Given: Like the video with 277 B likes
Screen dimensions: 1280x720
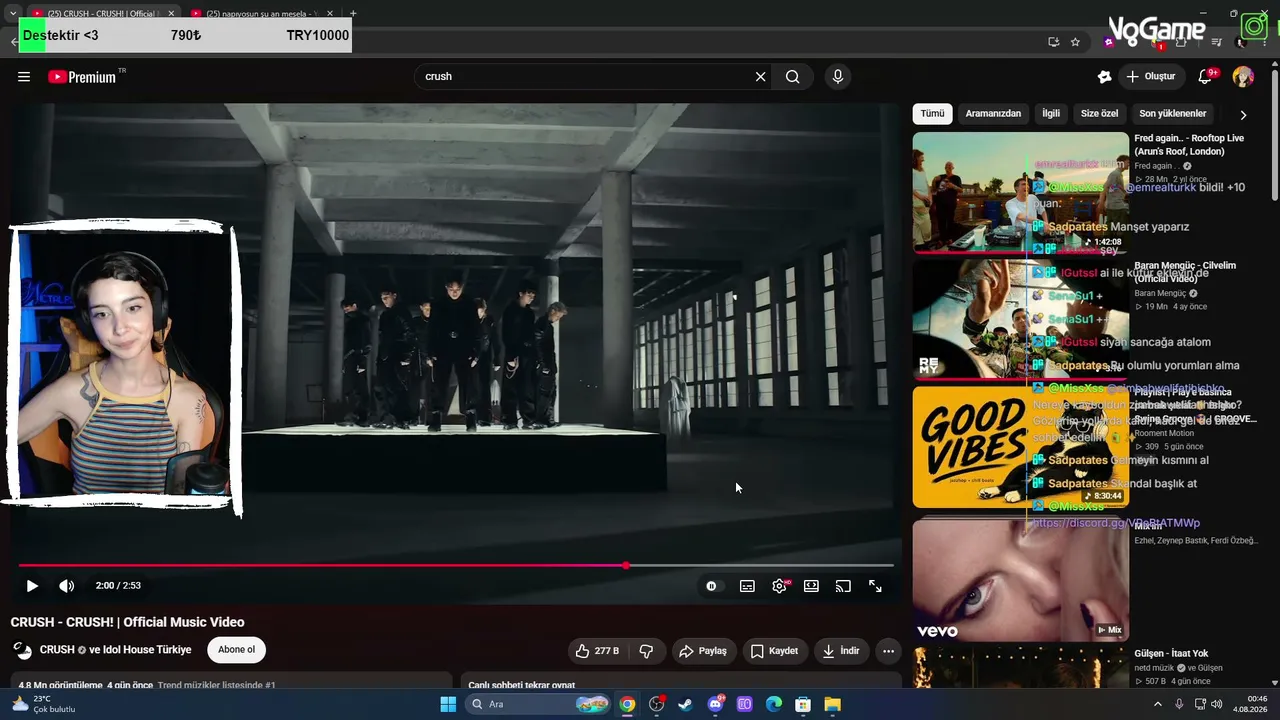Looking at the screenshot, I should [597, 651].
